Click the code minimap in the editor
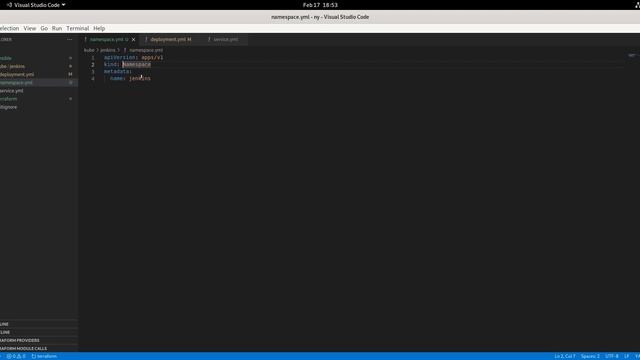The width and height of the screenshot is (640, 360). (x=632, y=56)
